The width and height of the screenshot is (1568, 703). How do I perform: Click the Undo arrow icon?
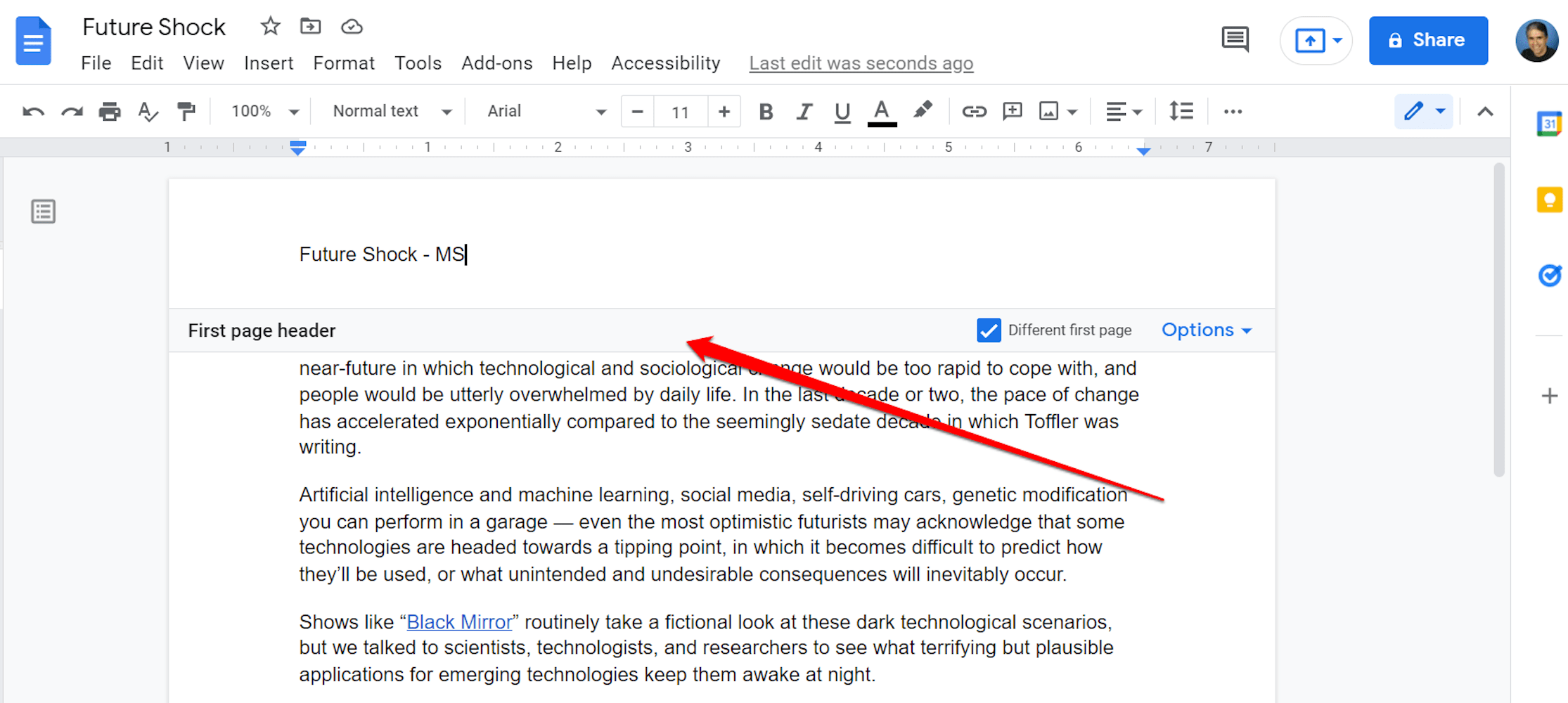(33, 112)
